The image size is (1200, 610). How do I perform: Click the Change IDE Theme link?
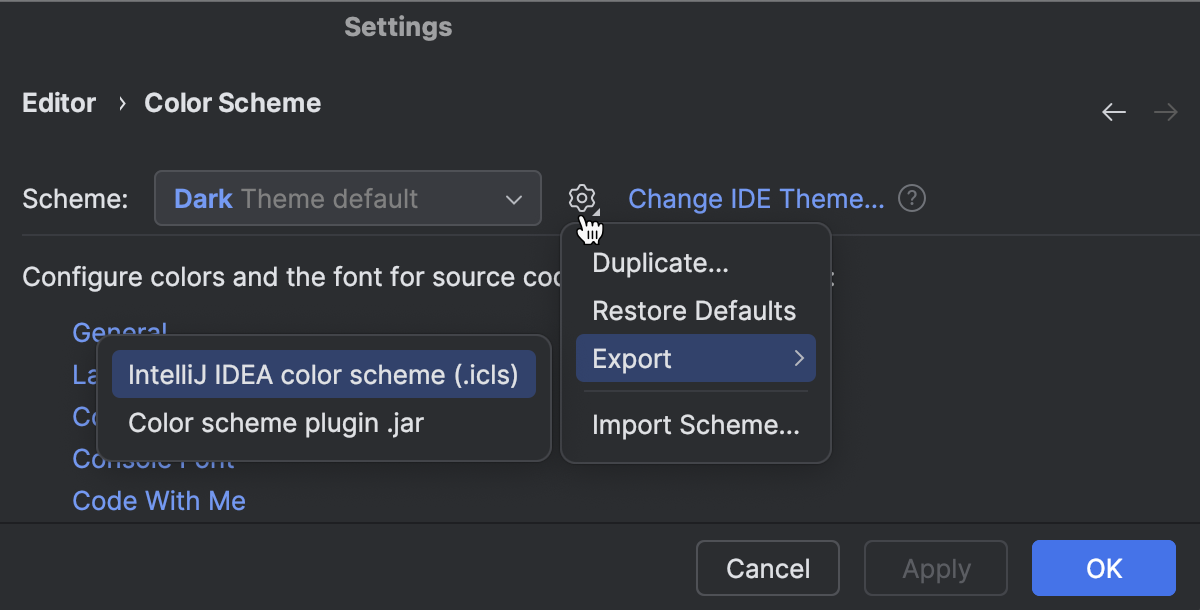click(756, 199)
